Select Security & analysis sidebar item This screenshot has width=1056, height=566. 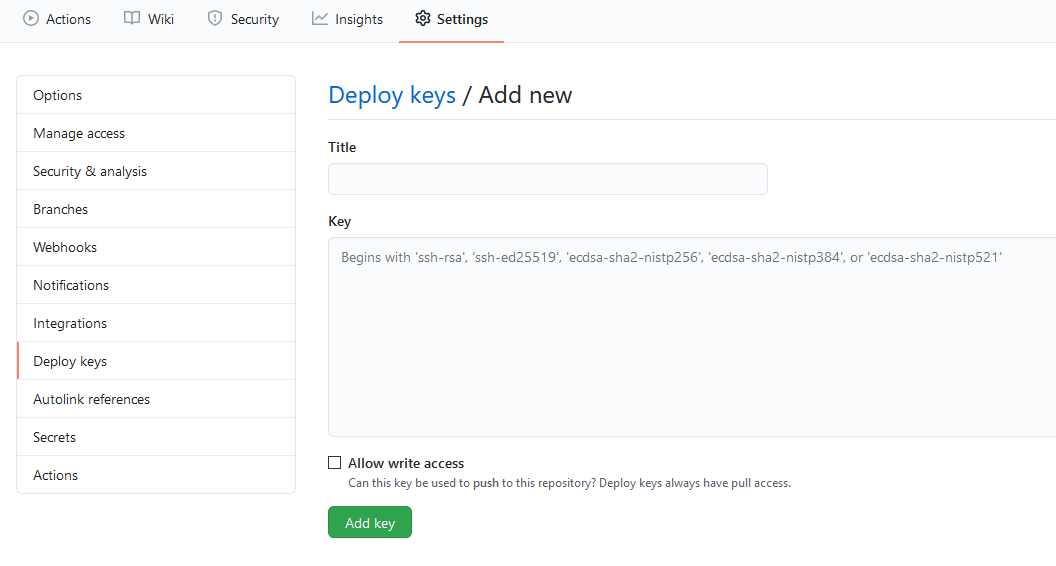point(156,171)
